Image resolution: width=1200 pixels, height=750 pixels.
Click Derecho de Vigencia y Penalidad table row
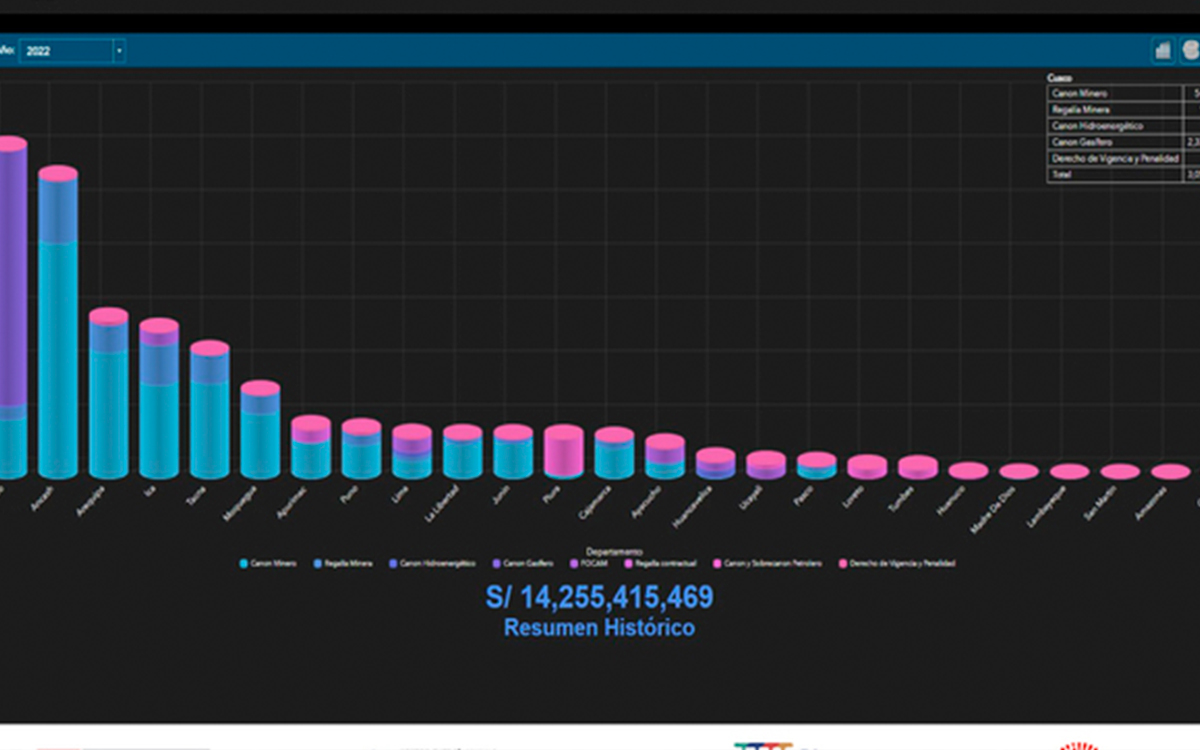(x=1123, y=158)
